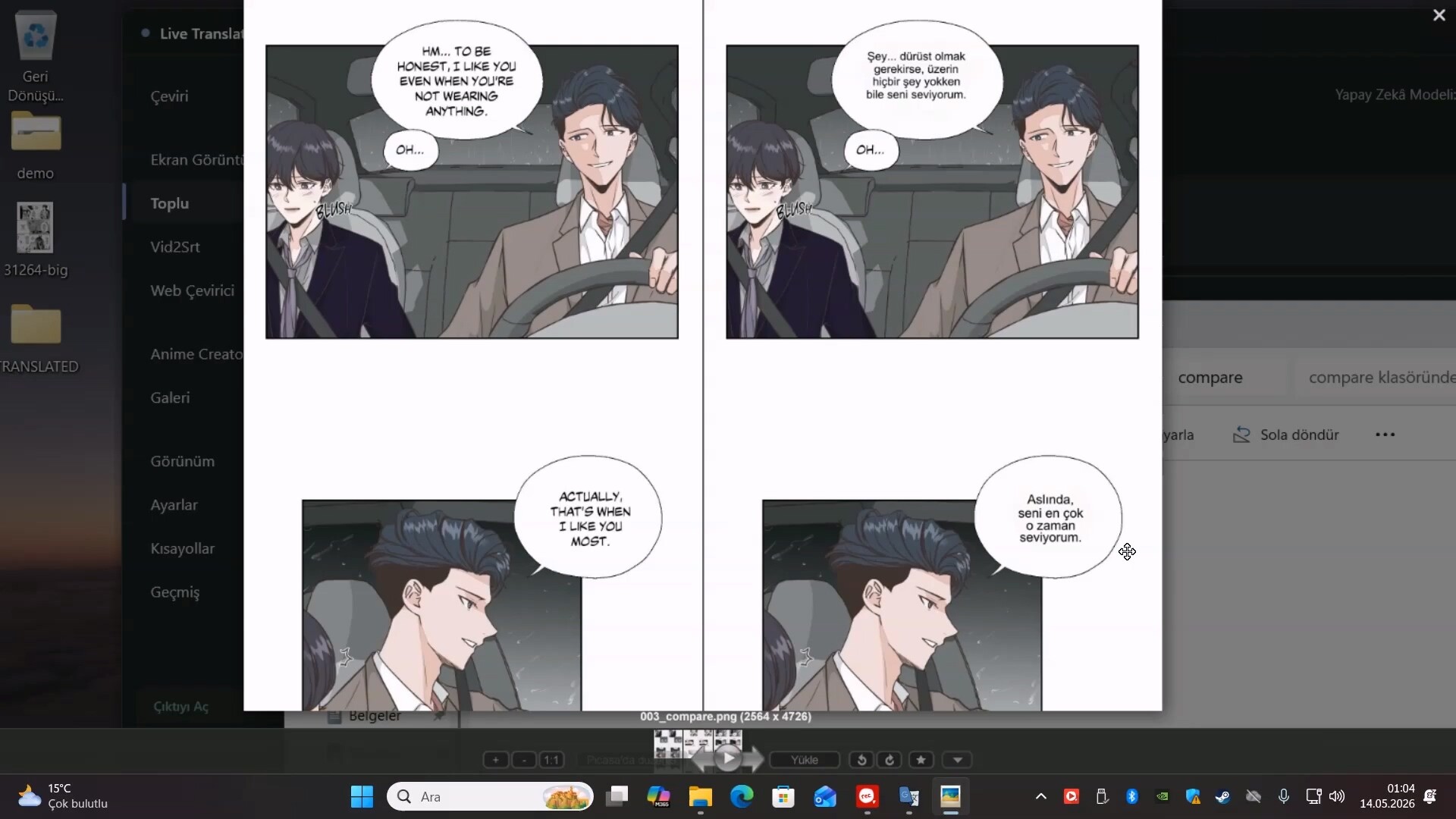Click the microphone tray icon
Screen dimensions: 1456x819
click(1283, 796)
